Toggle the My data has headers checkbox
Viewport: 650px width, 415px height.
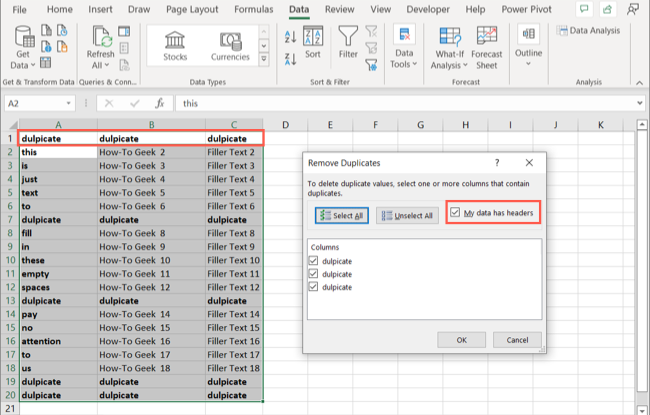[456, 213]
